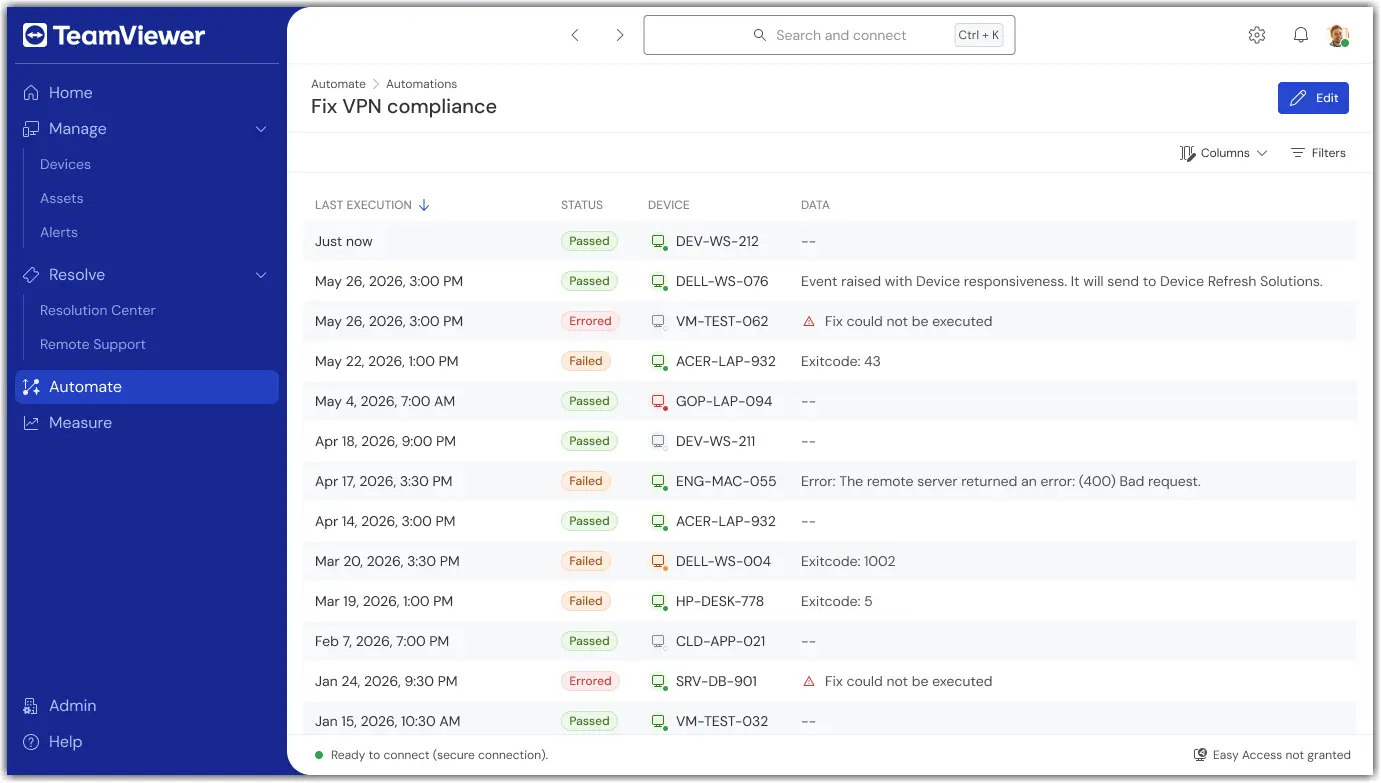Focus the Search and connect field

(x=829, y=35)
